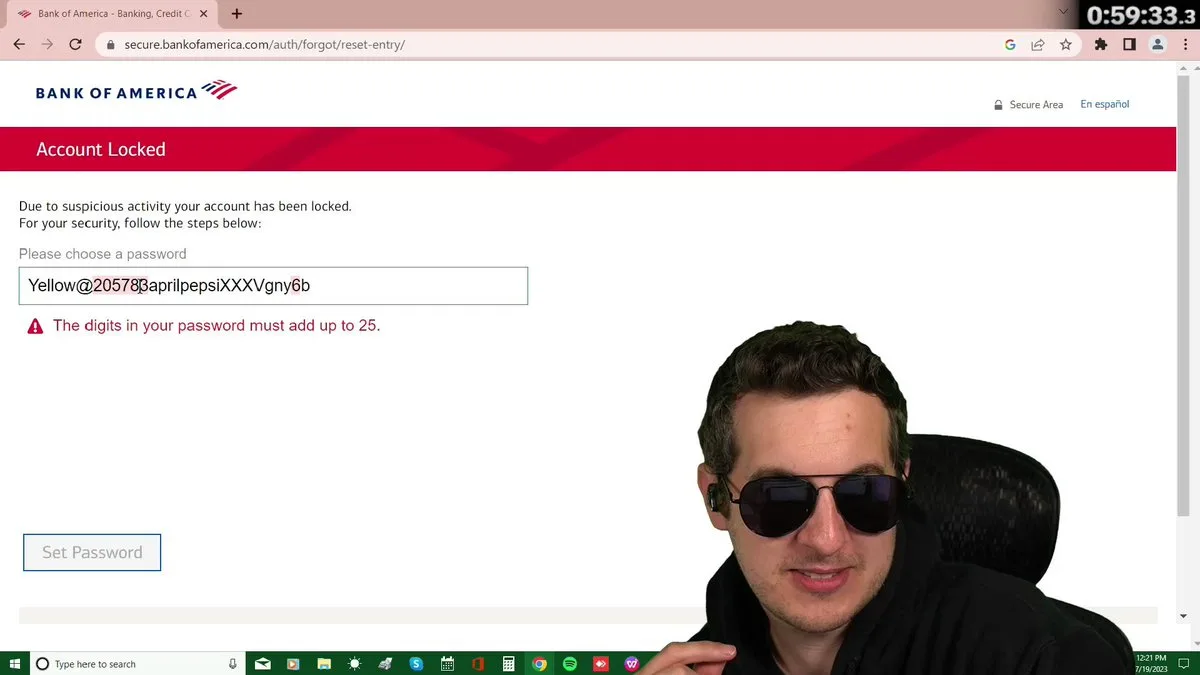Open the red app taskbar icon
The height and width of the screenshot is (675, 1200).
[x=601, y=664]
